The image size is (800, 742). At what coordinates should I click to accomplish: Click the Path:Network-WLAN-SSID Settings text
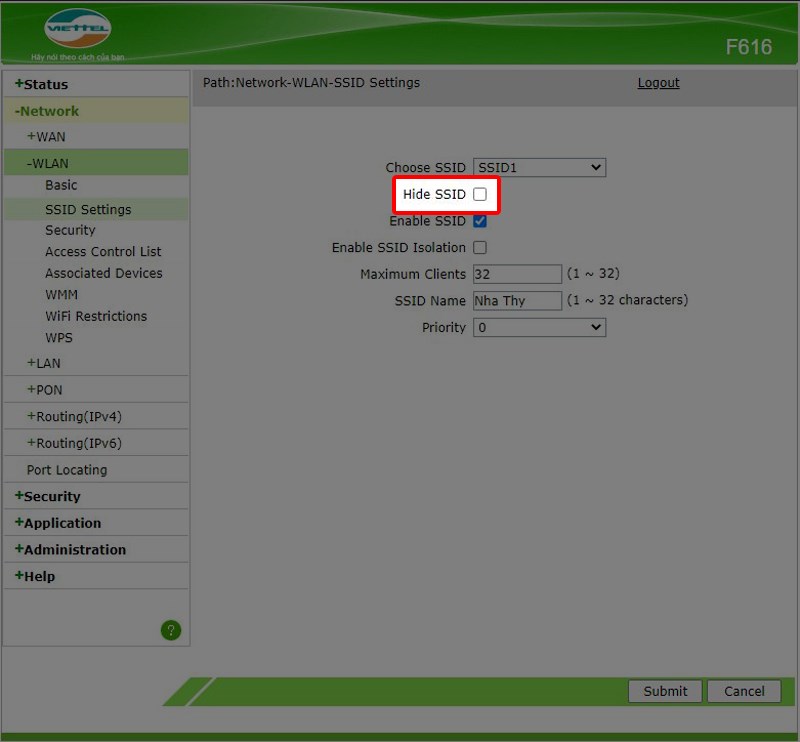click(x=311, y=83)
